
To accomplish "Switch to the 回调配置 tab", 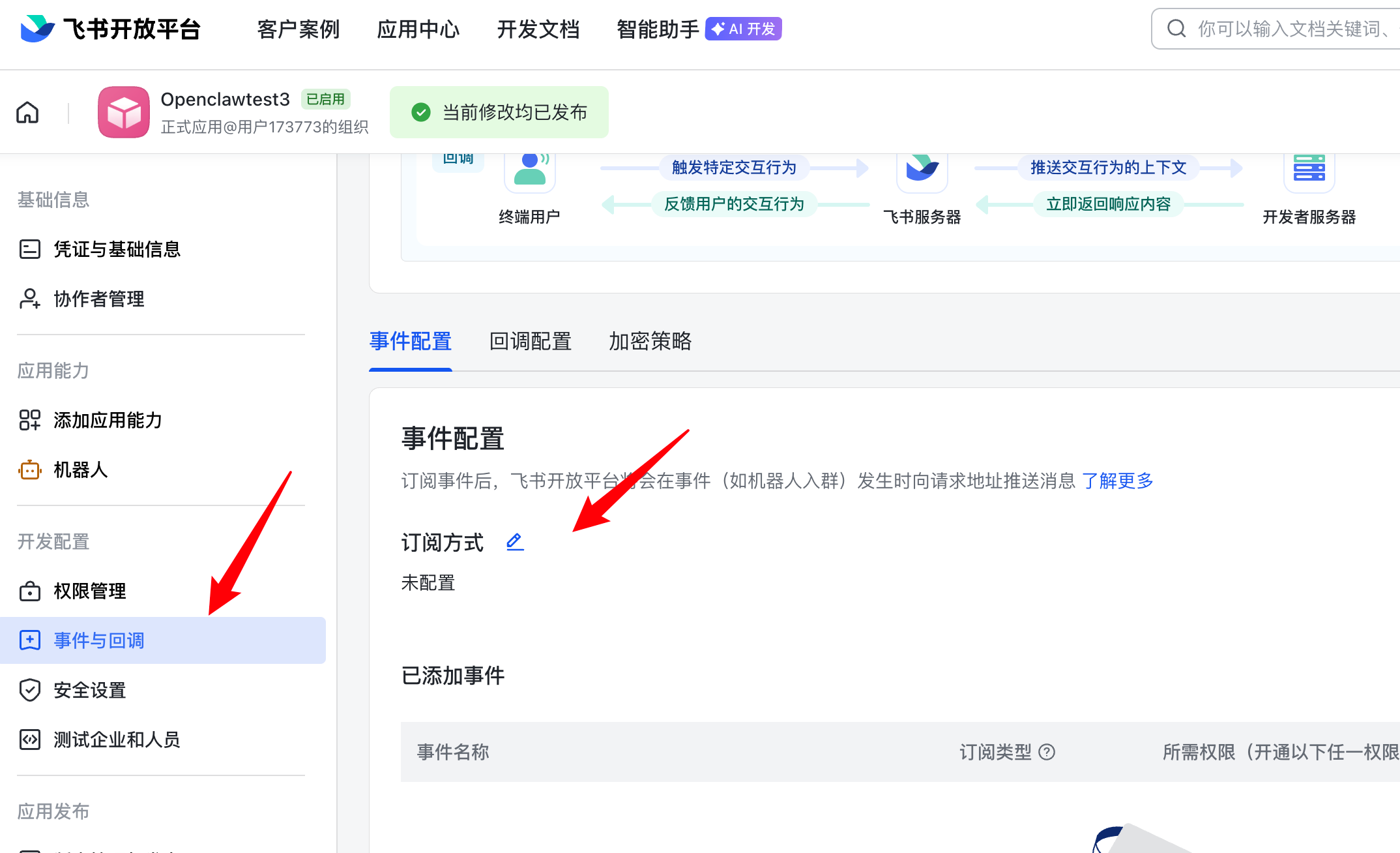I will [x=530, y=341].
